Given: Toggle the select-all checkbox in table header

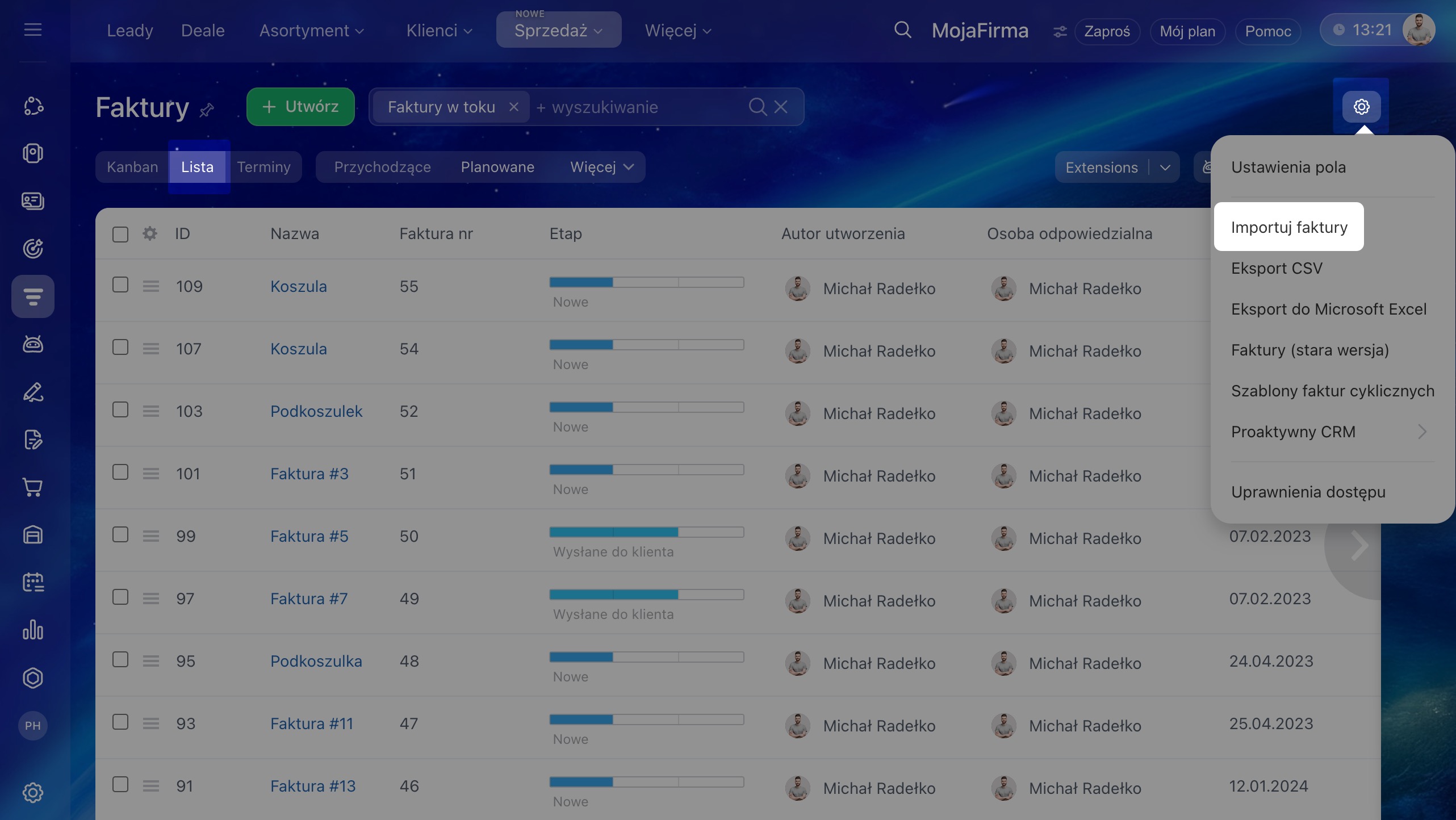Looking at the screenshot, I should point(120,234).
